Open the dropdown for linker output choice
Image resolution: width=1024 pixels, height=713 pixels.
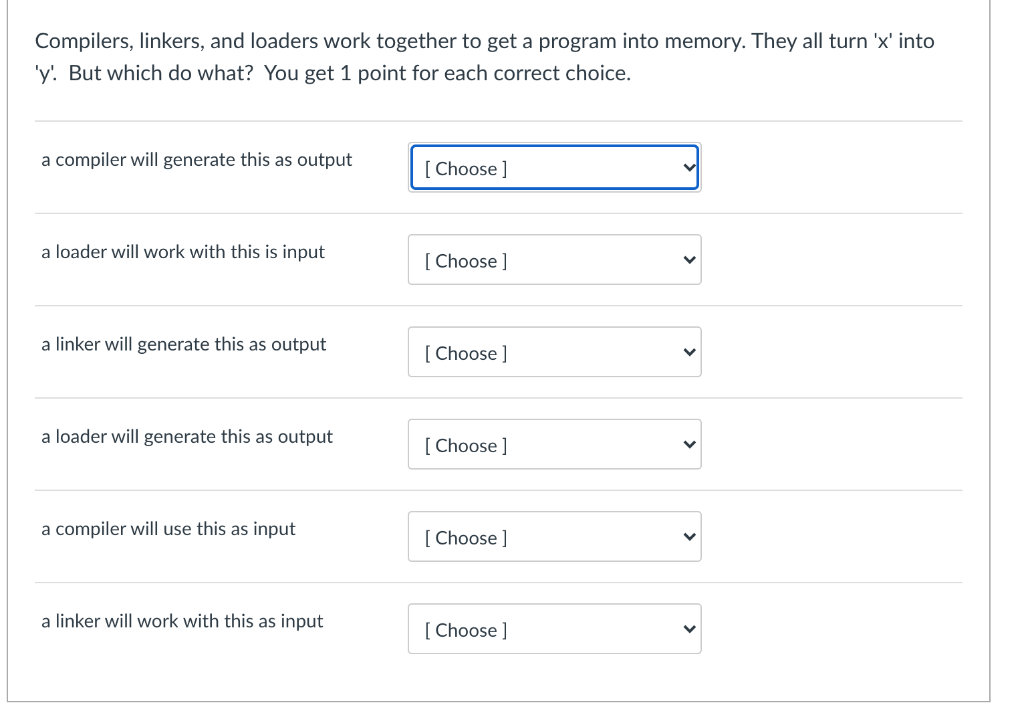554,351
